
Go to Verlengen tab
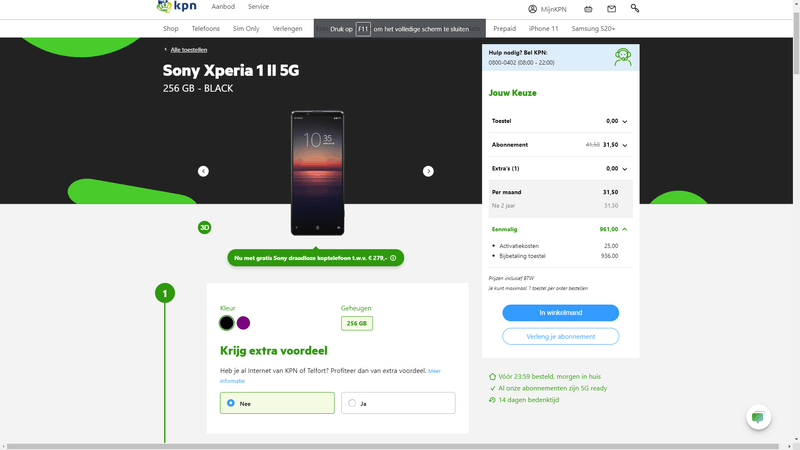click(287, 29)
